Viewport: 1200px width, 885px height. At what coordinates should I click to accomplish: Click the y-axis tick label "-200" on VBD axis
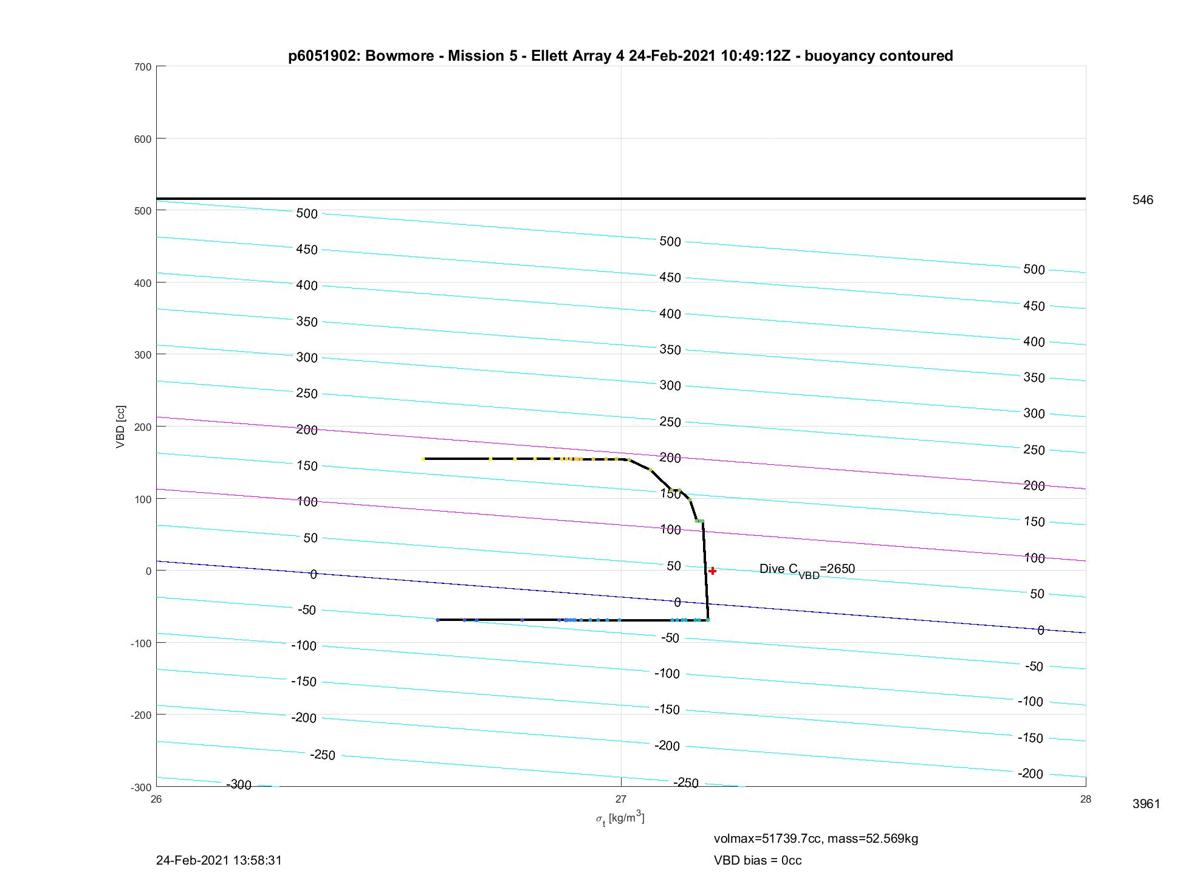(x=140, y=715)
